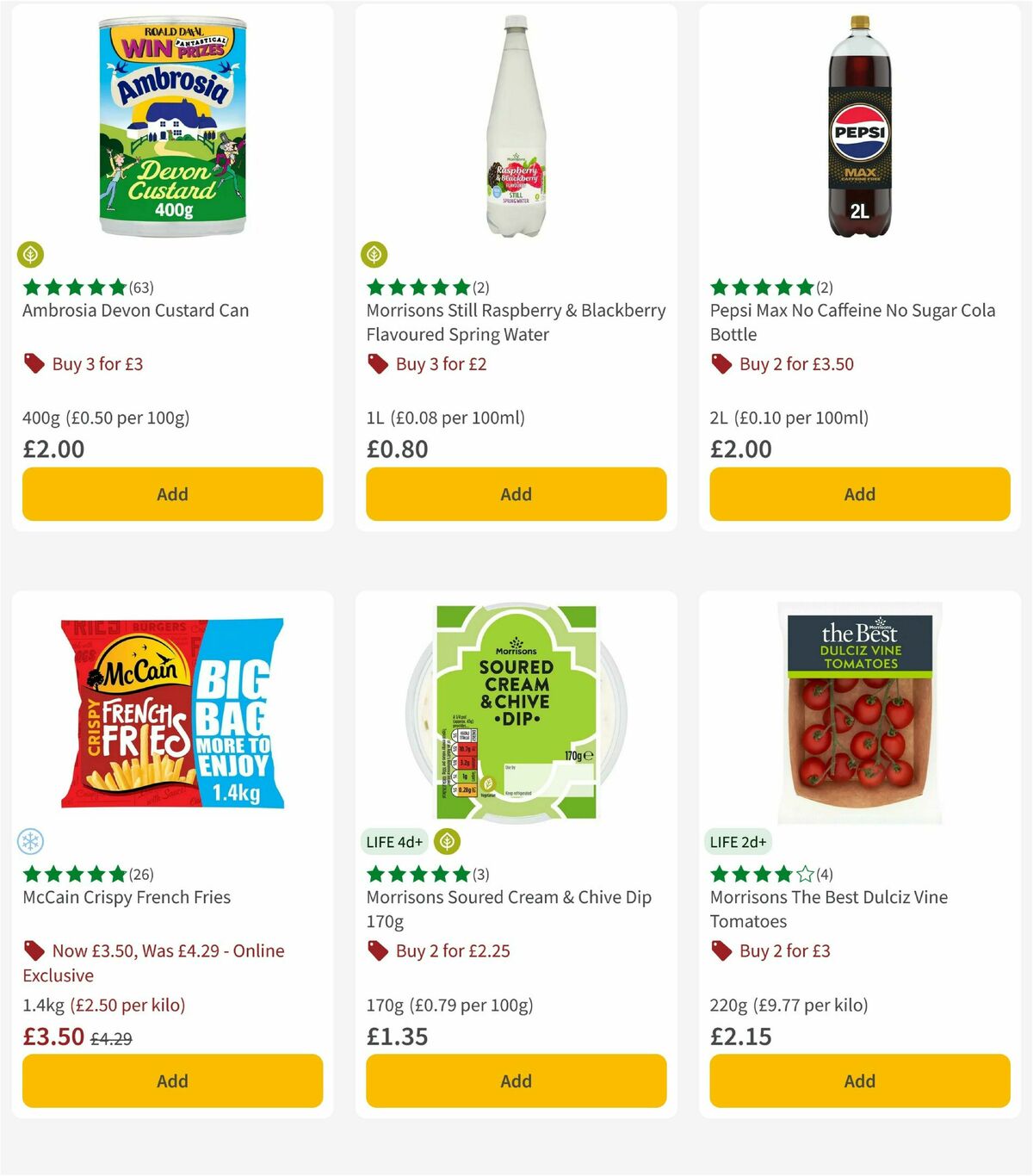Open the Ambrosia Devon Custard Can product page

coord(135,311)
